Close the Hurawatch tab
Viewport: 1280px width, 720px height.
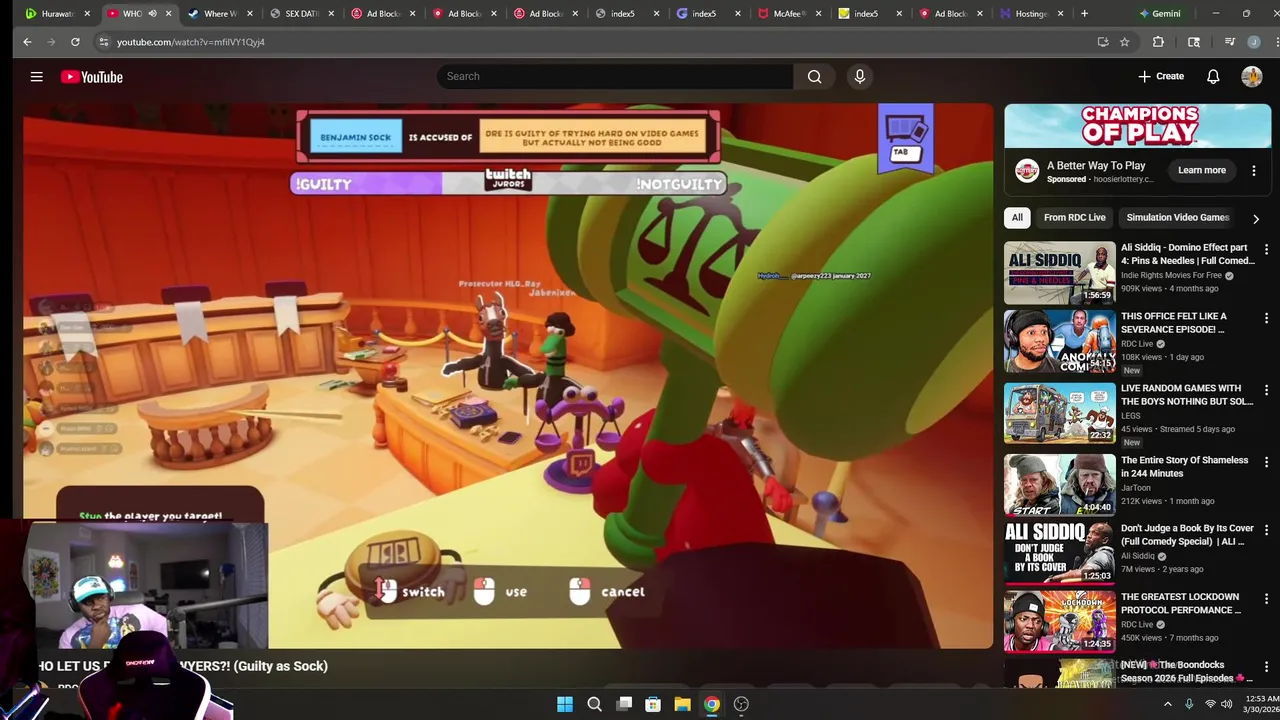[87, 14]
